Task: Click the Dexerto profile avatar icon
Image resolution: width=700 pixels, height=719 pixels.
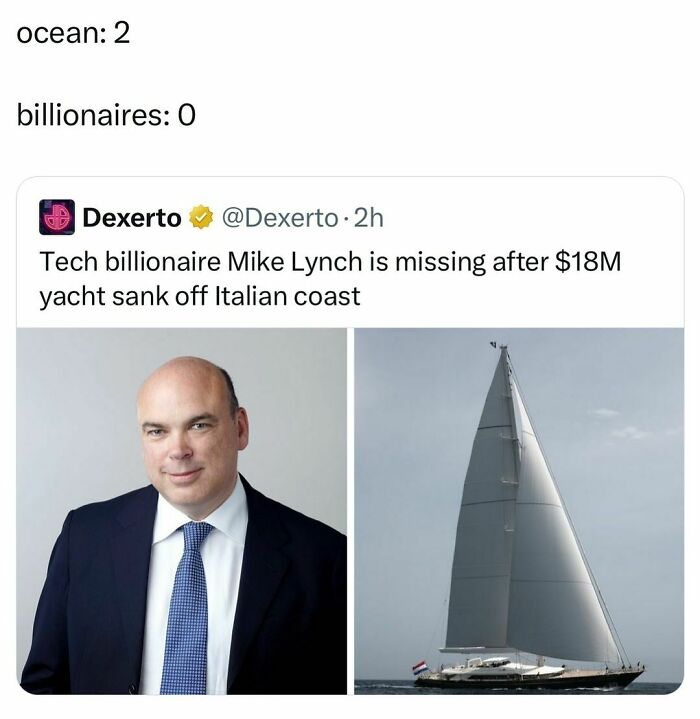Action: tap(56, 217)
